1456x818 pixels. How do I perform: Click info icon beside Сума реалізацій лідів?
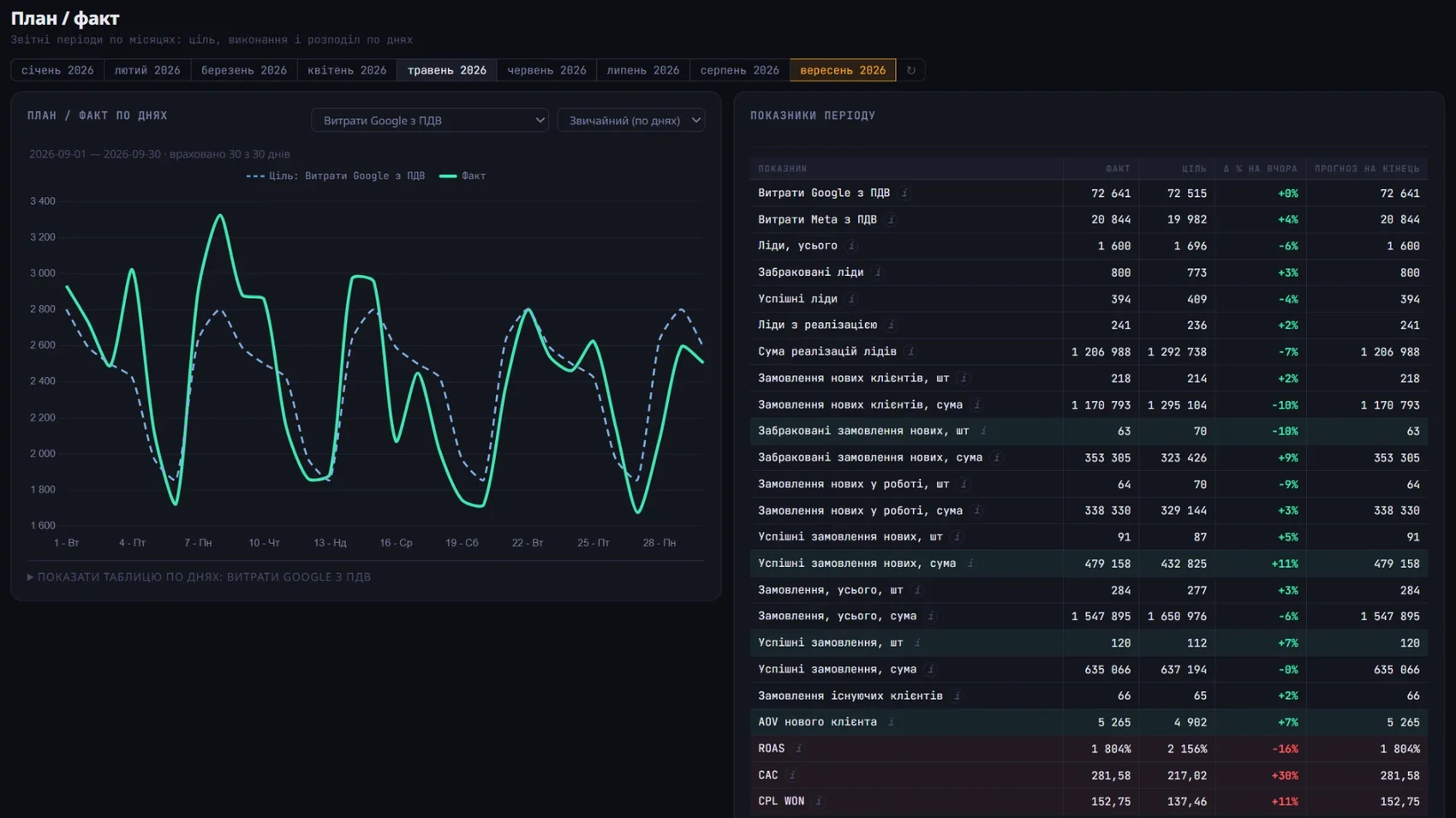pyautogui.click(x=911, y=352)
